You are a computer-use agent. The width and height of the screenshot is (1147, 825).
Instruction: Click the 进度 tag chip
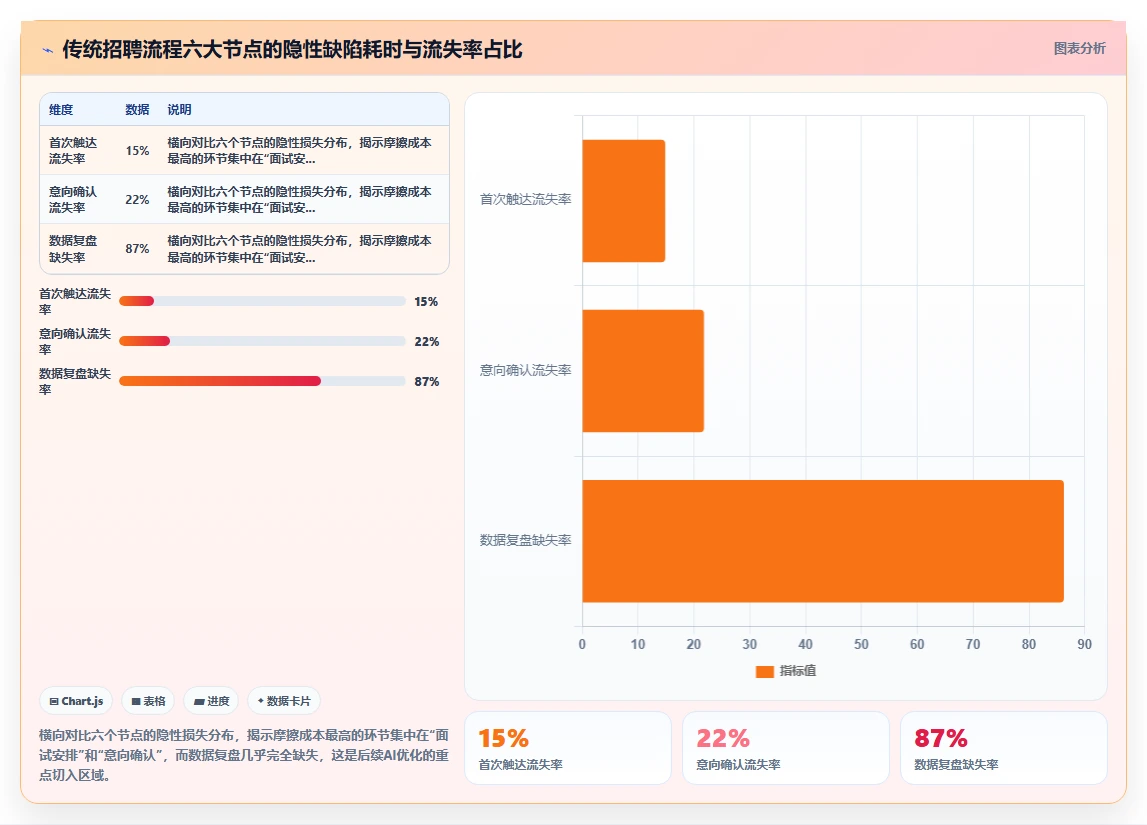211,701
